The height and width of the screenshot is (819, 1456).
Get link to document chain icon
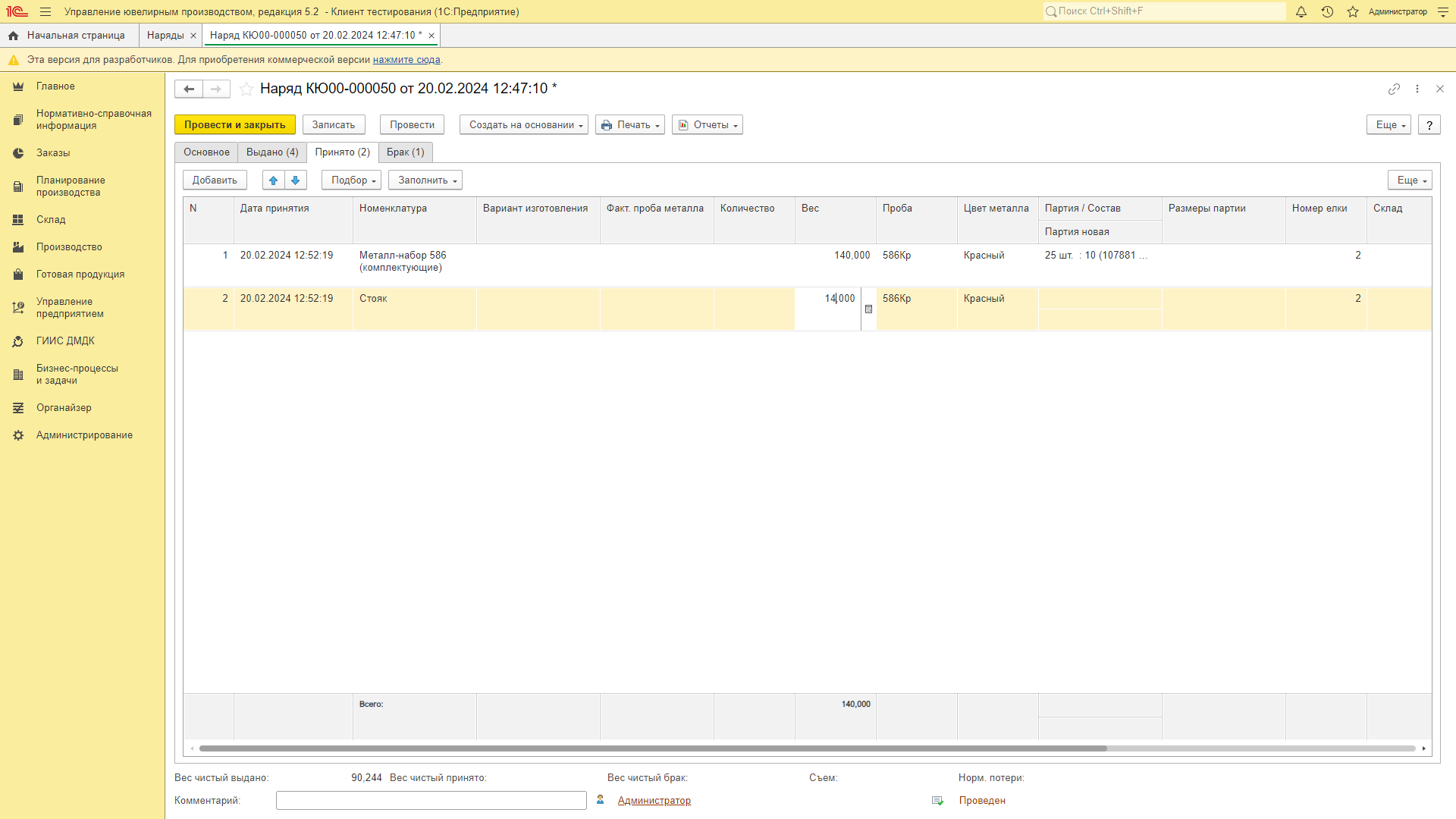point(1394,89)
